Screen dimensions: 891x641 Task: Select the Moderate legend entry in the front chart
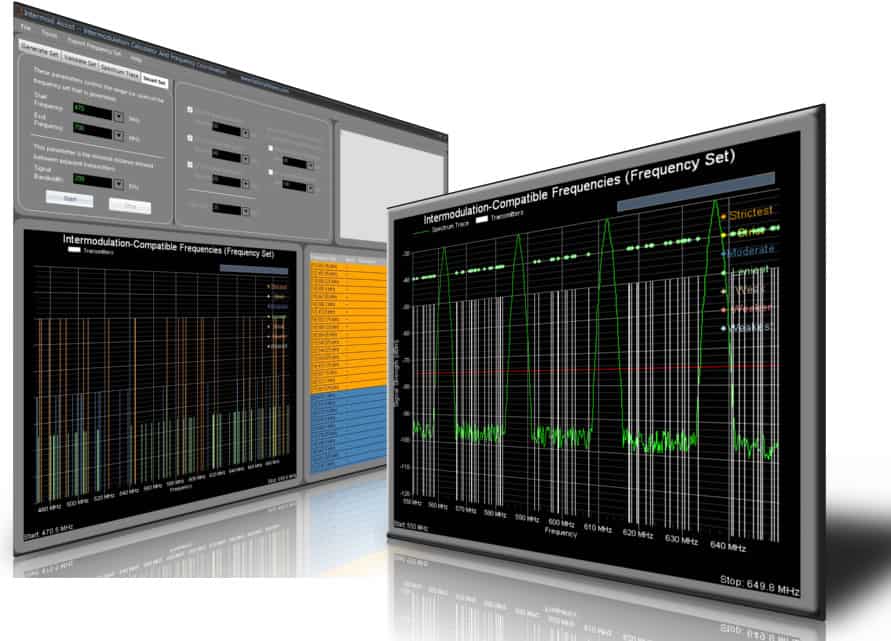(x=748, y=250)
